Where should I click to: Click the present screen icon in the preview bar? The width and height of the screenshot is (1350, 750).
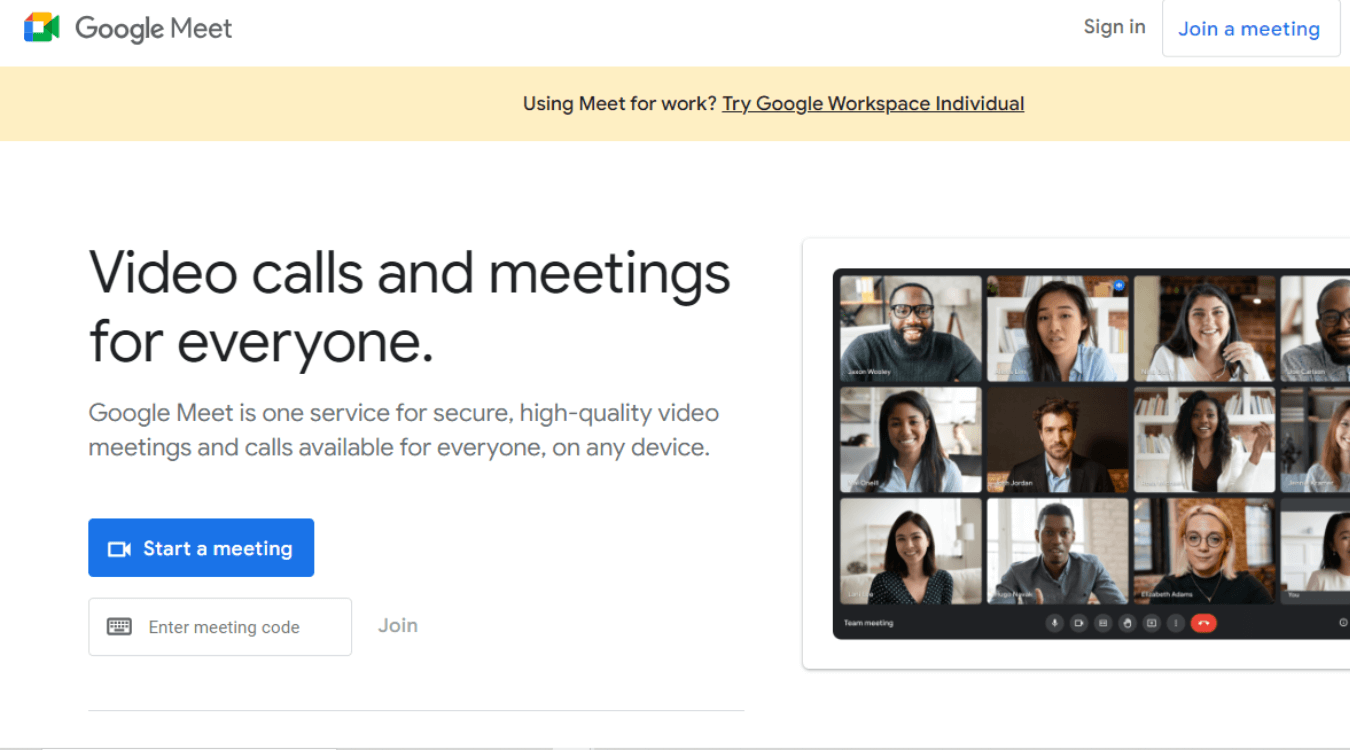[x=1152, y=623]
